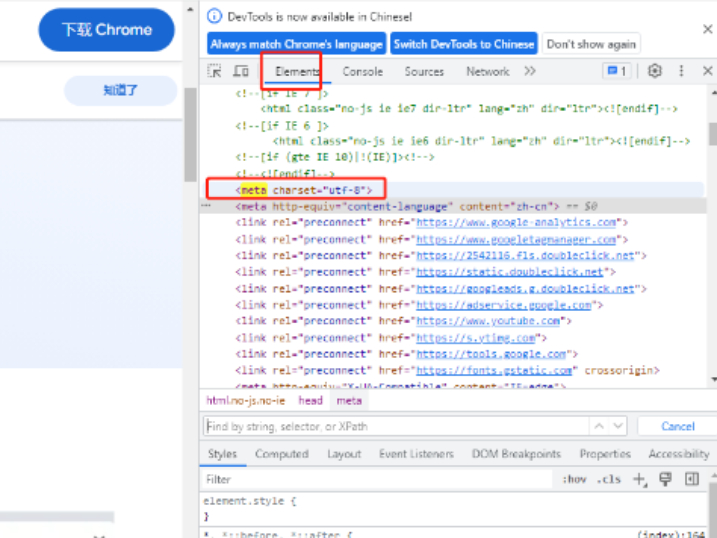Switch to the Properties tab

(x=605, y=454)
